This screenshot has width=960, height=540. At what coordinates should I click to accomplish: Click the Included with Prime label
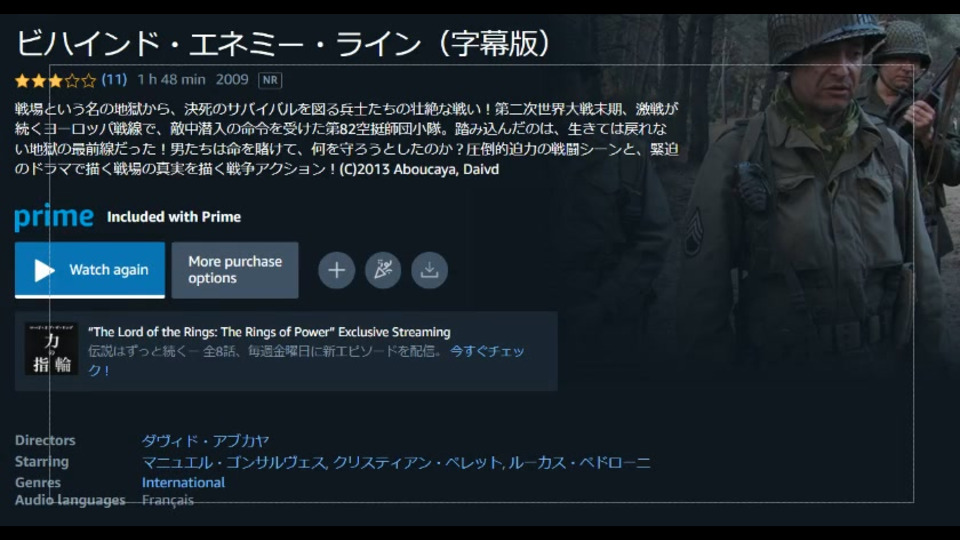coord(174,217)
